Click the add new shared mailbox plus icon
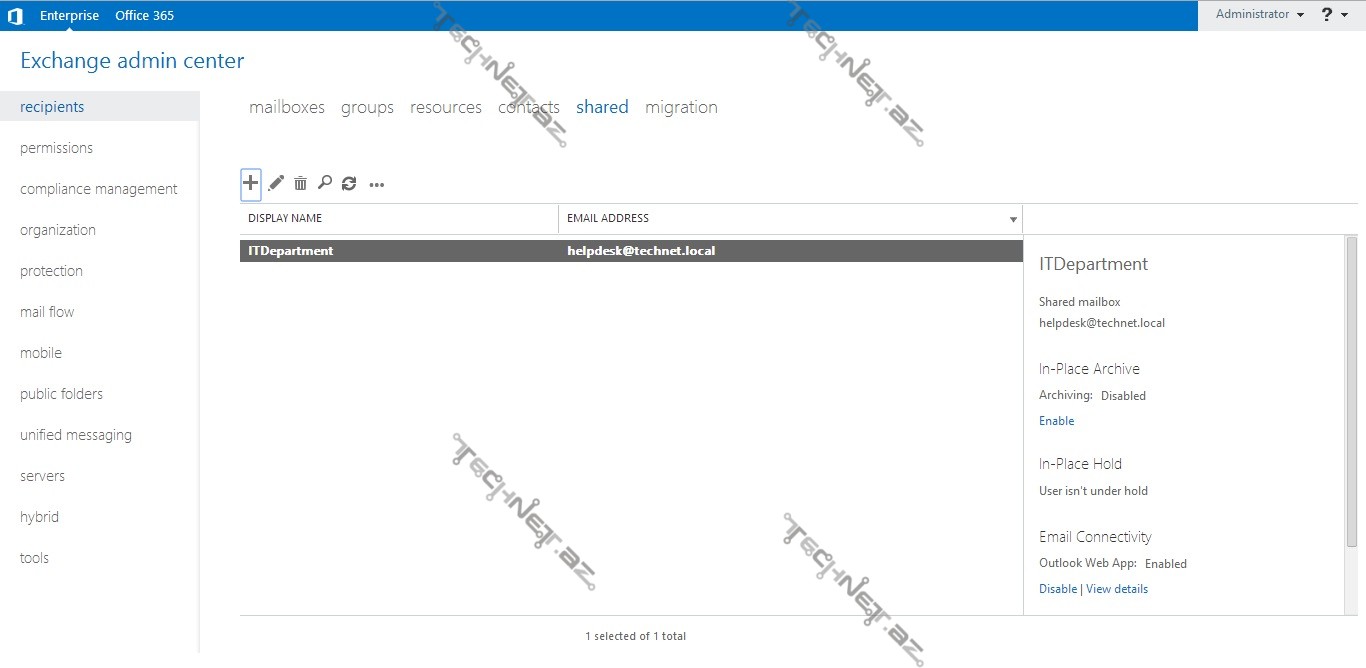 250,184
